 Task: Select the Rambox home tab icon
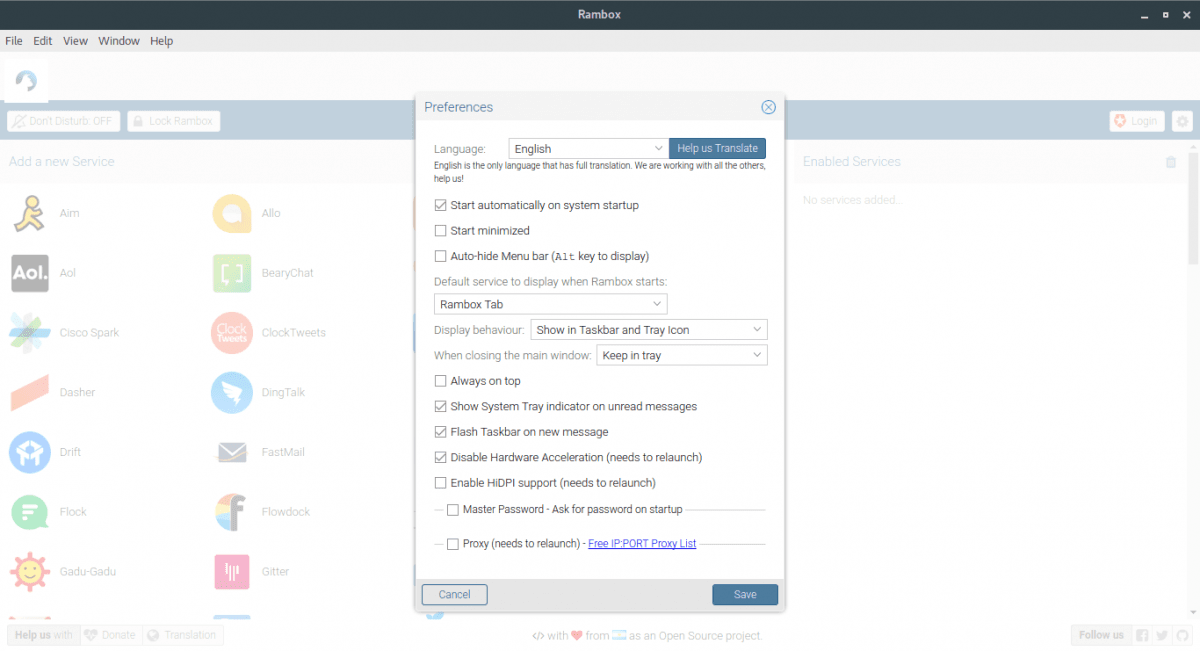(26, 81)
